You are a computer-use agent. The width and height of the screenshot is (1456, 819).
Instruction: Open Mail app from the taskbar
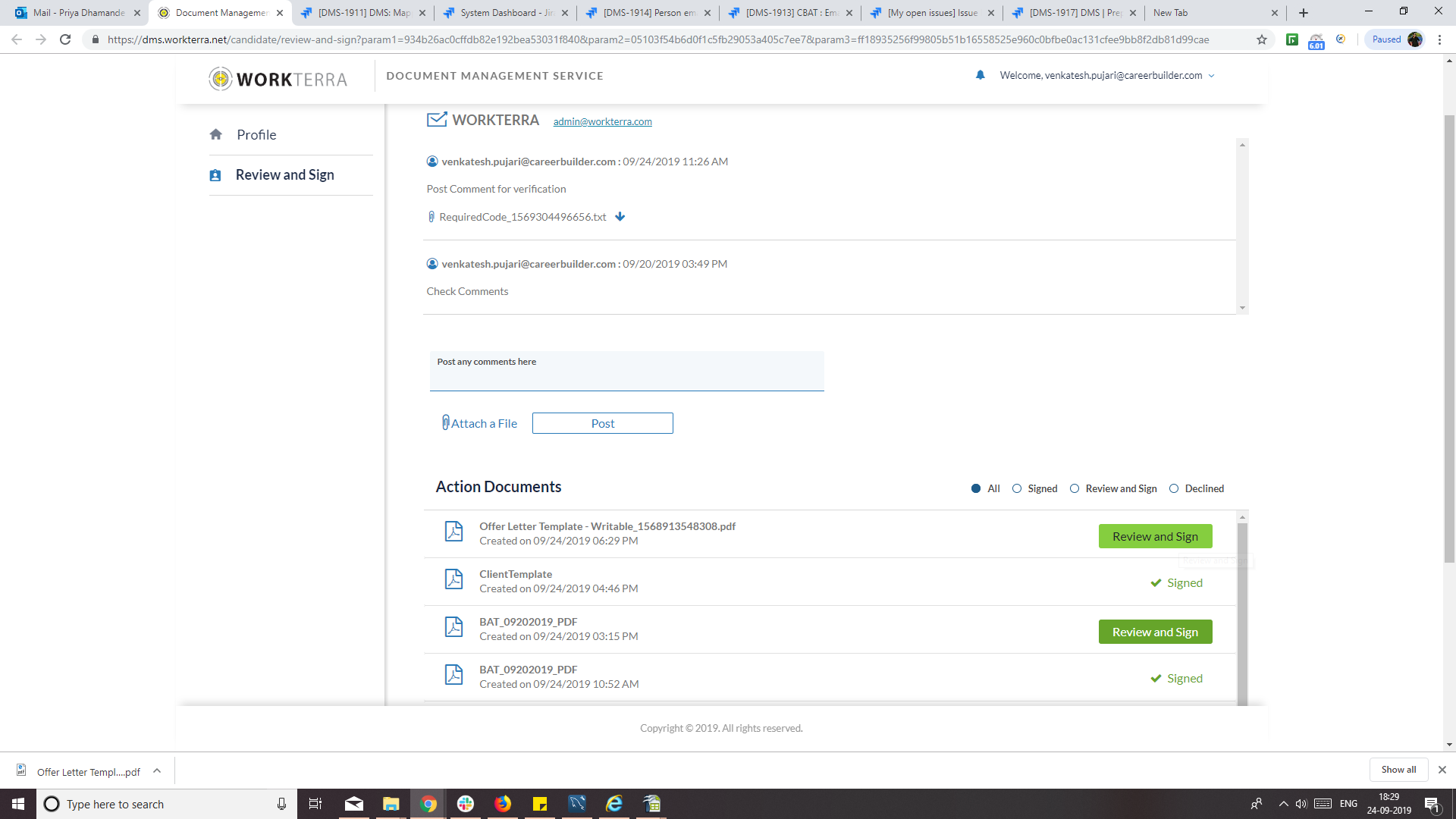(x=354, y=804)
